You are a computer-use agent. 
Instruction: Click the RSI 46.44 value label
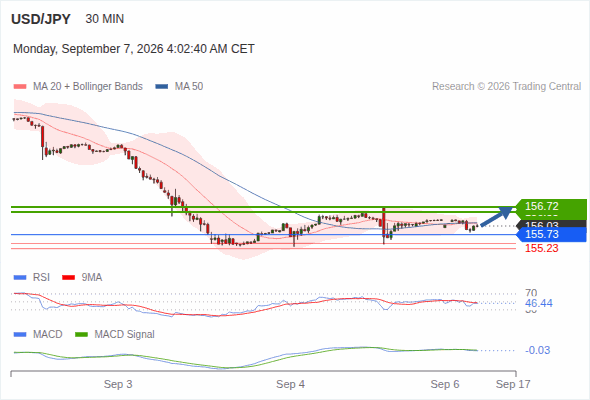pos(539,303)
